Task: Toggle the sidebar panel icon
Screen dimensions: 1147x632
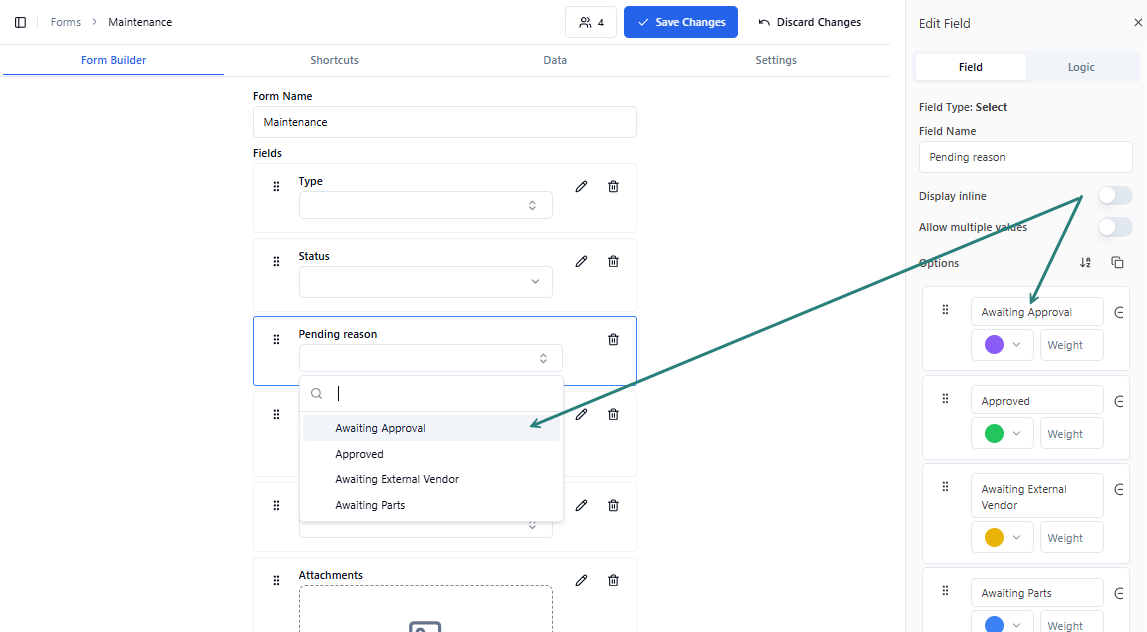Action: pyautogui.click(x=20, y=22)
